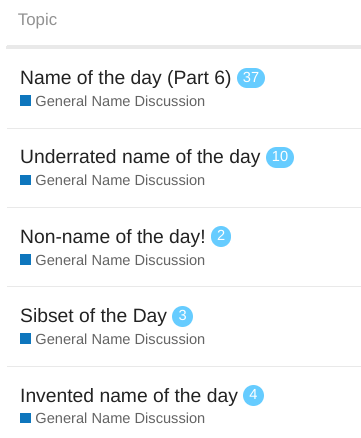Screen dimensions: 361x438
Task: Open the 'Invented name of the day' topic
Action: 129,396
